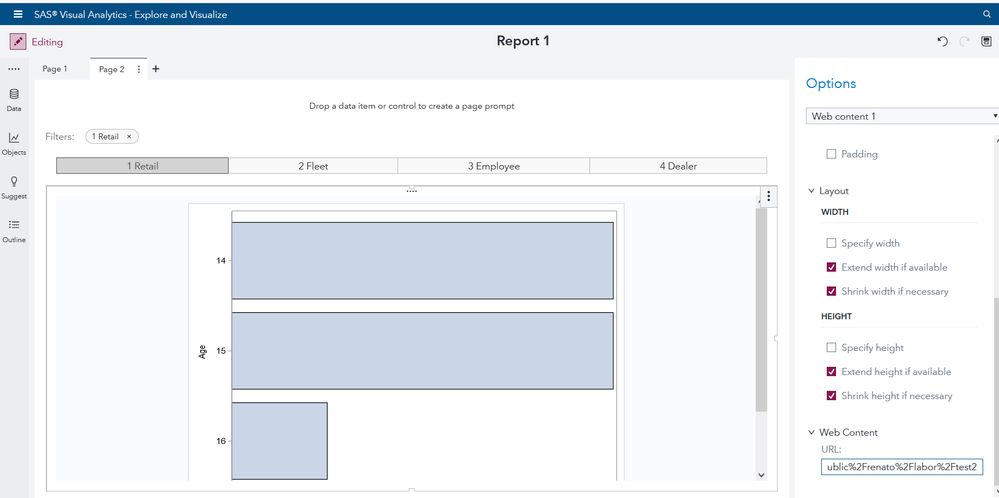Collapse the Web Content section

[812, 432]
